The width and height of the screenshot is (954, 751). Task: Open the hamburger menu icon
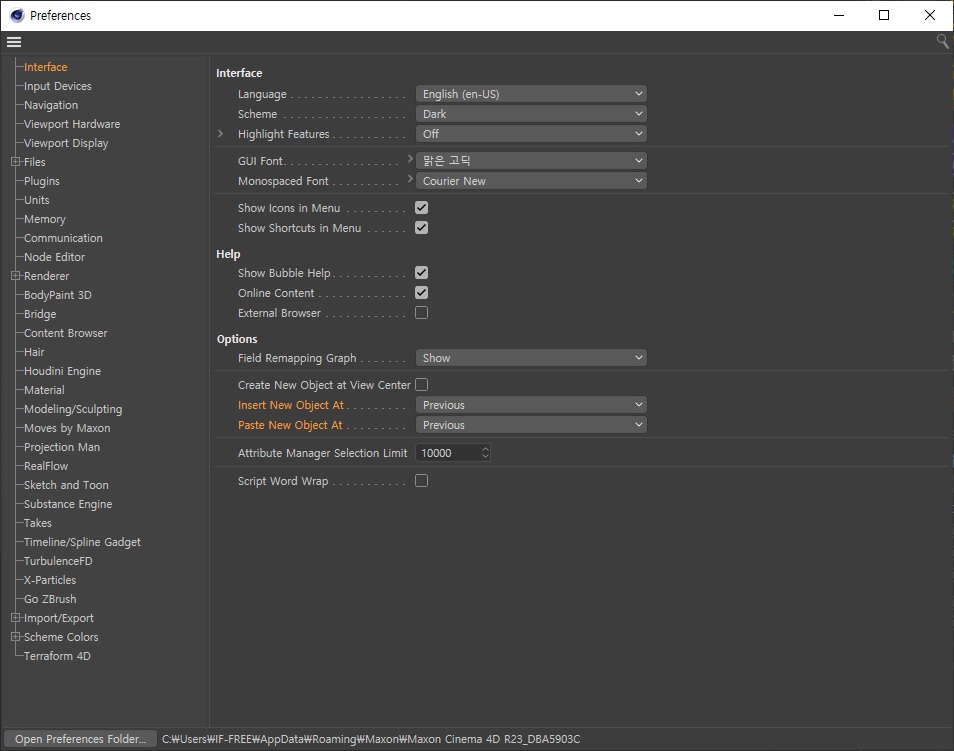(13, 42)
